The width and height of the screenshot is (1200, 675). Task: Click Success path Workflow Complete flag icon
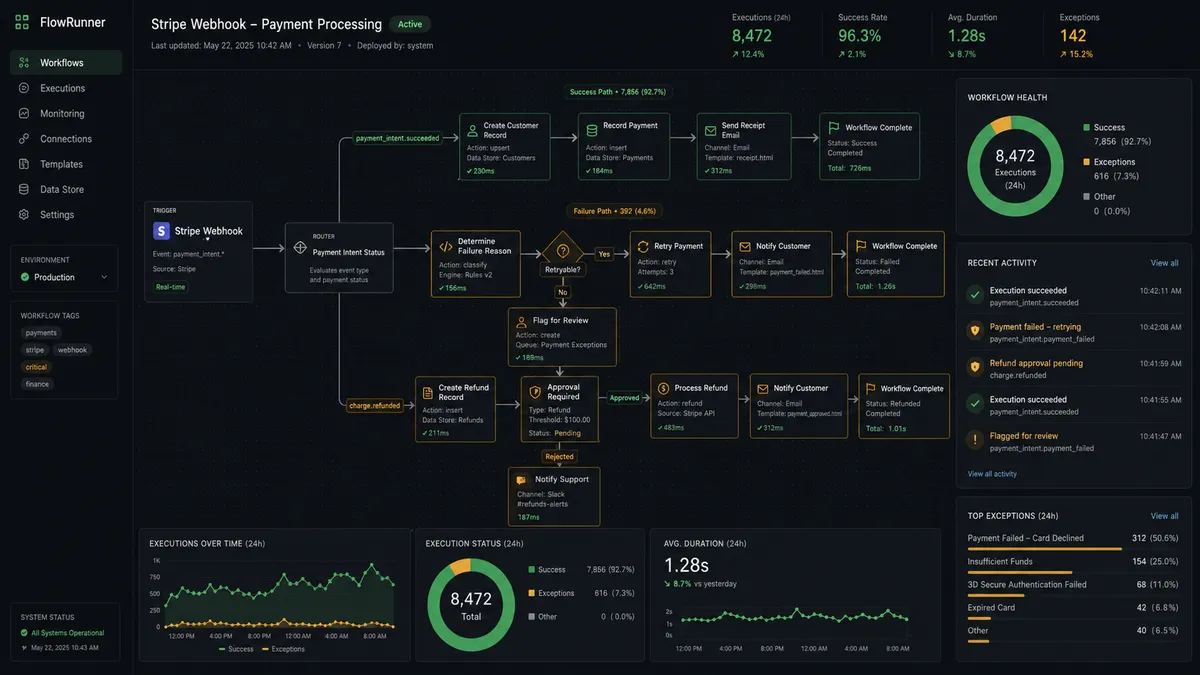point(833,128)
